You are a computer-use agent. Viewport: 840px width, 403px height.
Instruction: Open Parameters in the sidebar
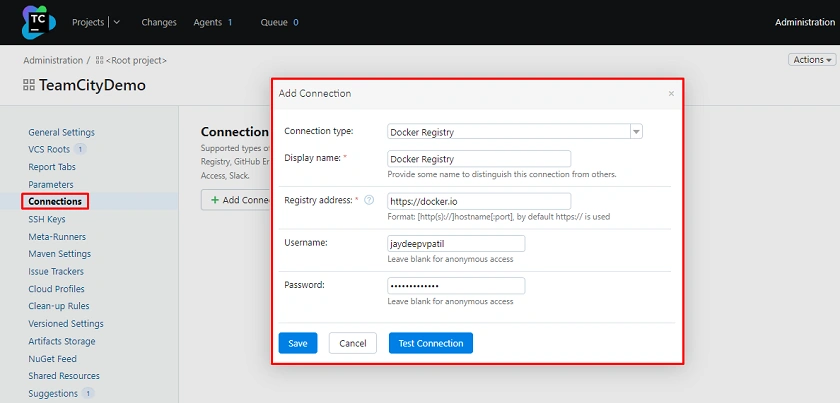click(x=51, y=184)
